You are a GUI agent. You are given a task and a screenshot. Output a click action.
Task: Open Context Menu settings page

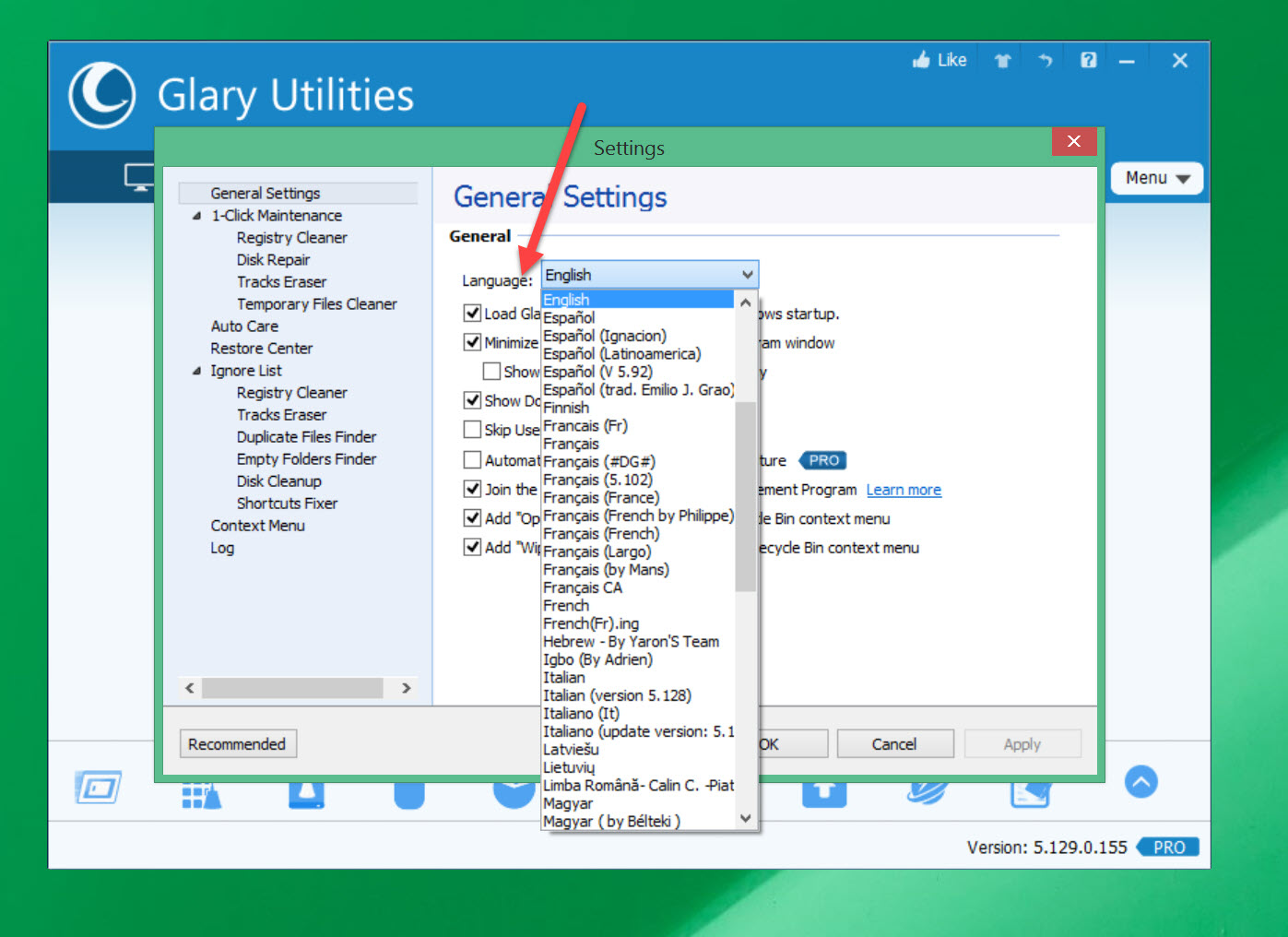257,526
